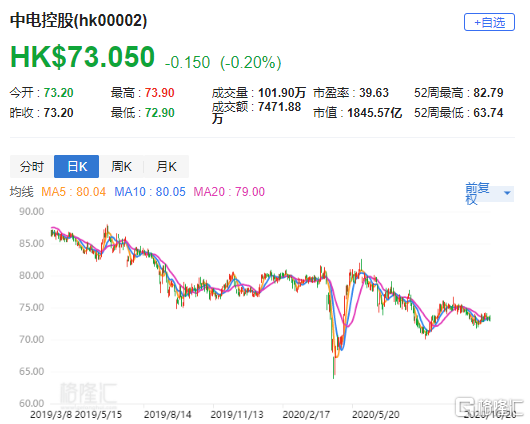The width and height of the screenshot is (530, 424).
Task: Click the 85.00 y-axis label
Action: tap(31, 243)
